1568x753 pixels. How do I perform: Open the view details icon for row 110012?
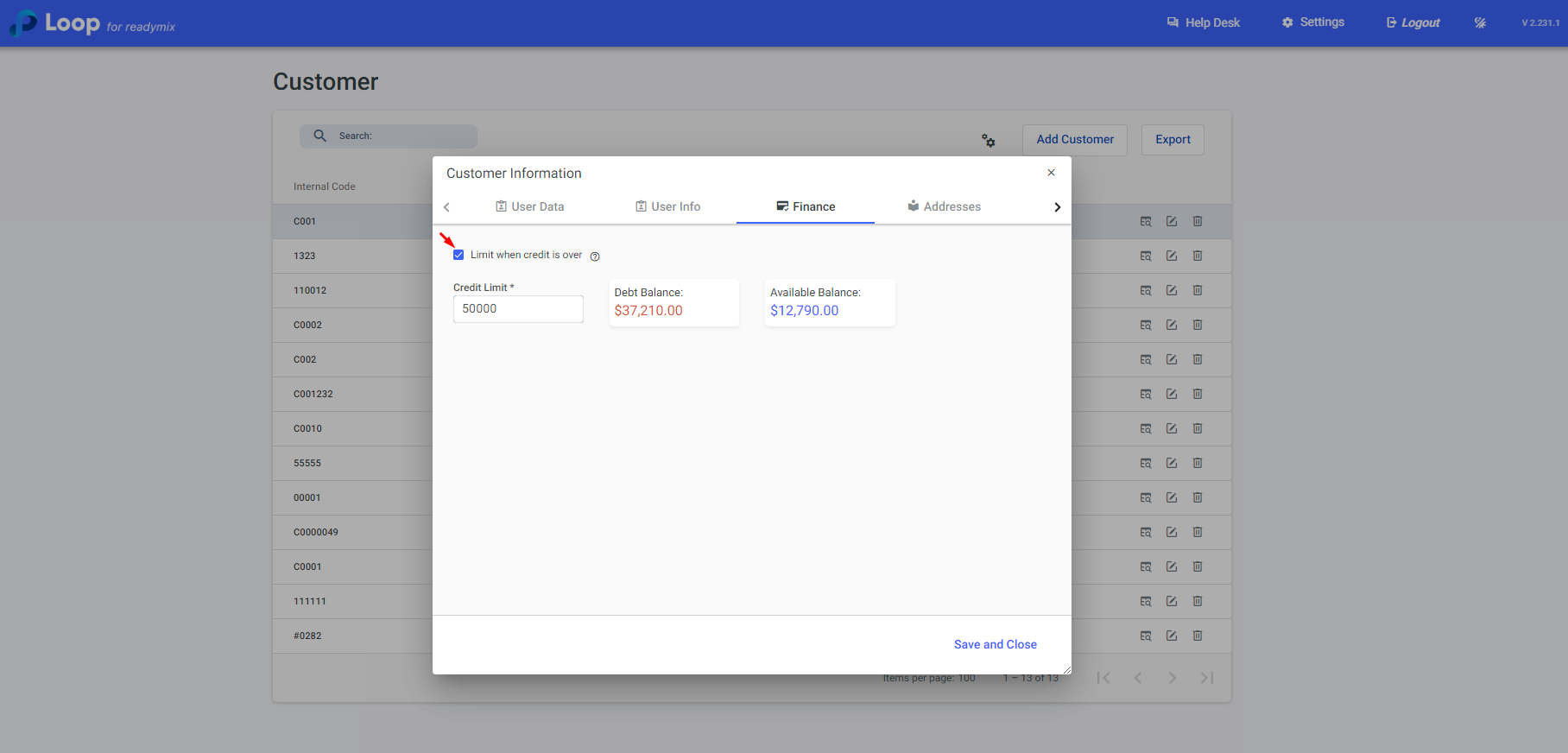[x=1146, y=290]
